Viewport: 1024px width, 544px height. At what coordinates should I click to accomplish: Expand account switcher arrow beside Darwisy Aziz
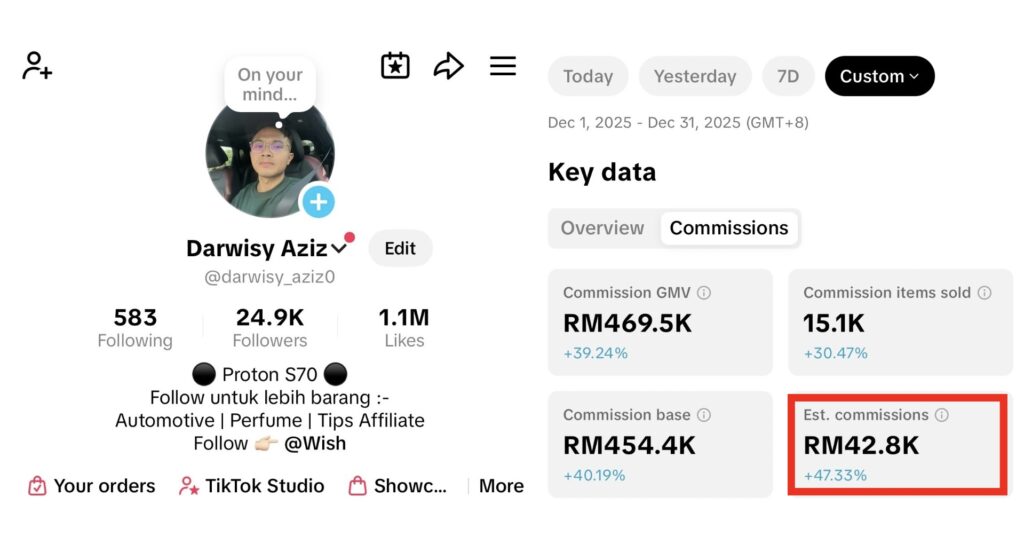pyautogui.click(x=339, y=248)
